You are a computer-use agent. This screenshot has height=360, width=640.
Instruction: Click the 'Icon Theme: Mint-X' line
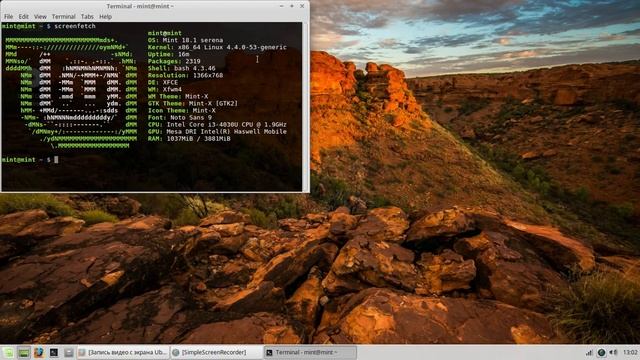tap(182, 111)
